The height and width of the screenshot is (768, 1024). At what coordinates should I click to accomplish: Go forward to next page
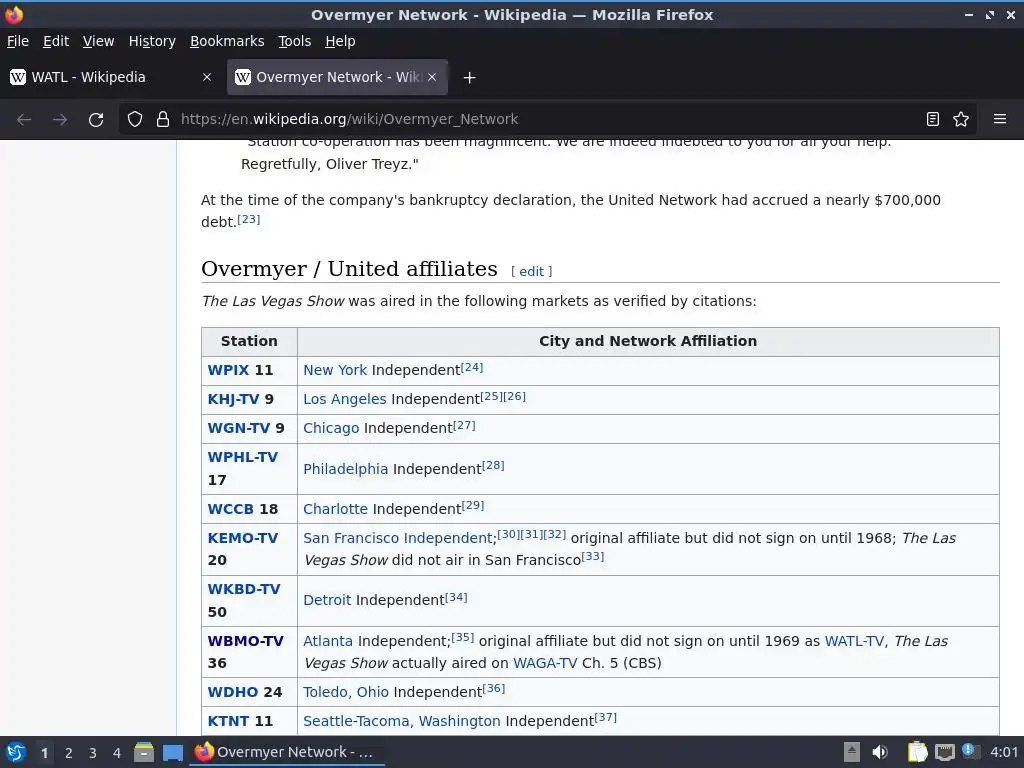[x=60, y=120]
